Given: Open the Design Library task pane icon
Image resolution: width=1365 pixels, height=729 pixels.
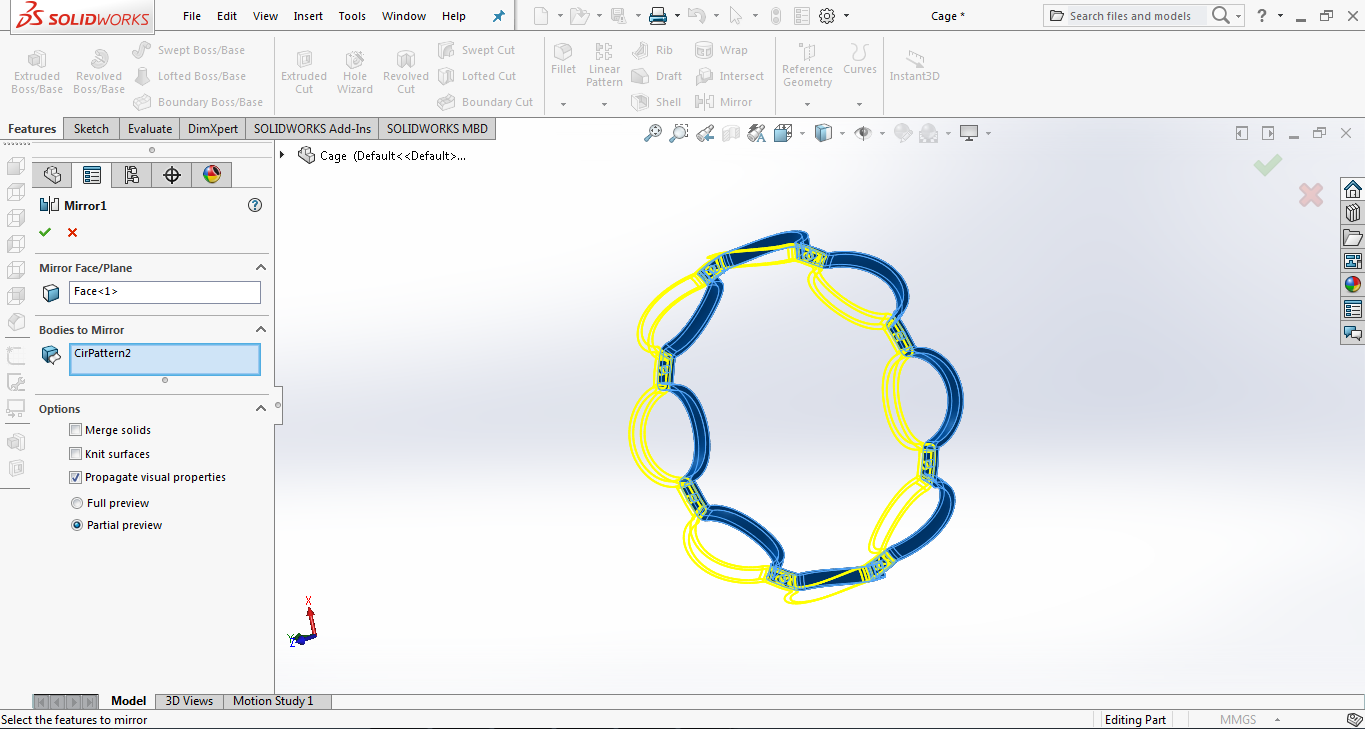Looking at the screenshot, I should click(x=1353, y=213).
